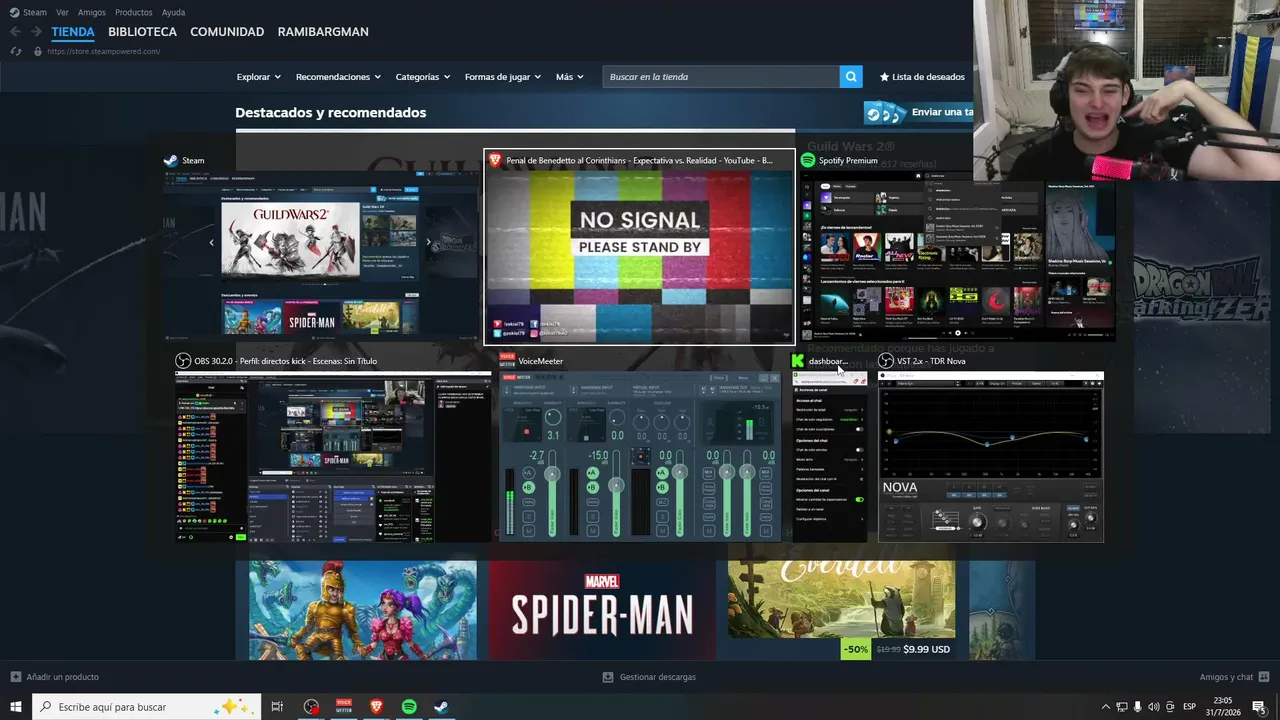Open VoiceMeeter from the taskbar
The height and width of the screenshot is (720, 1280).
[344, 707]
